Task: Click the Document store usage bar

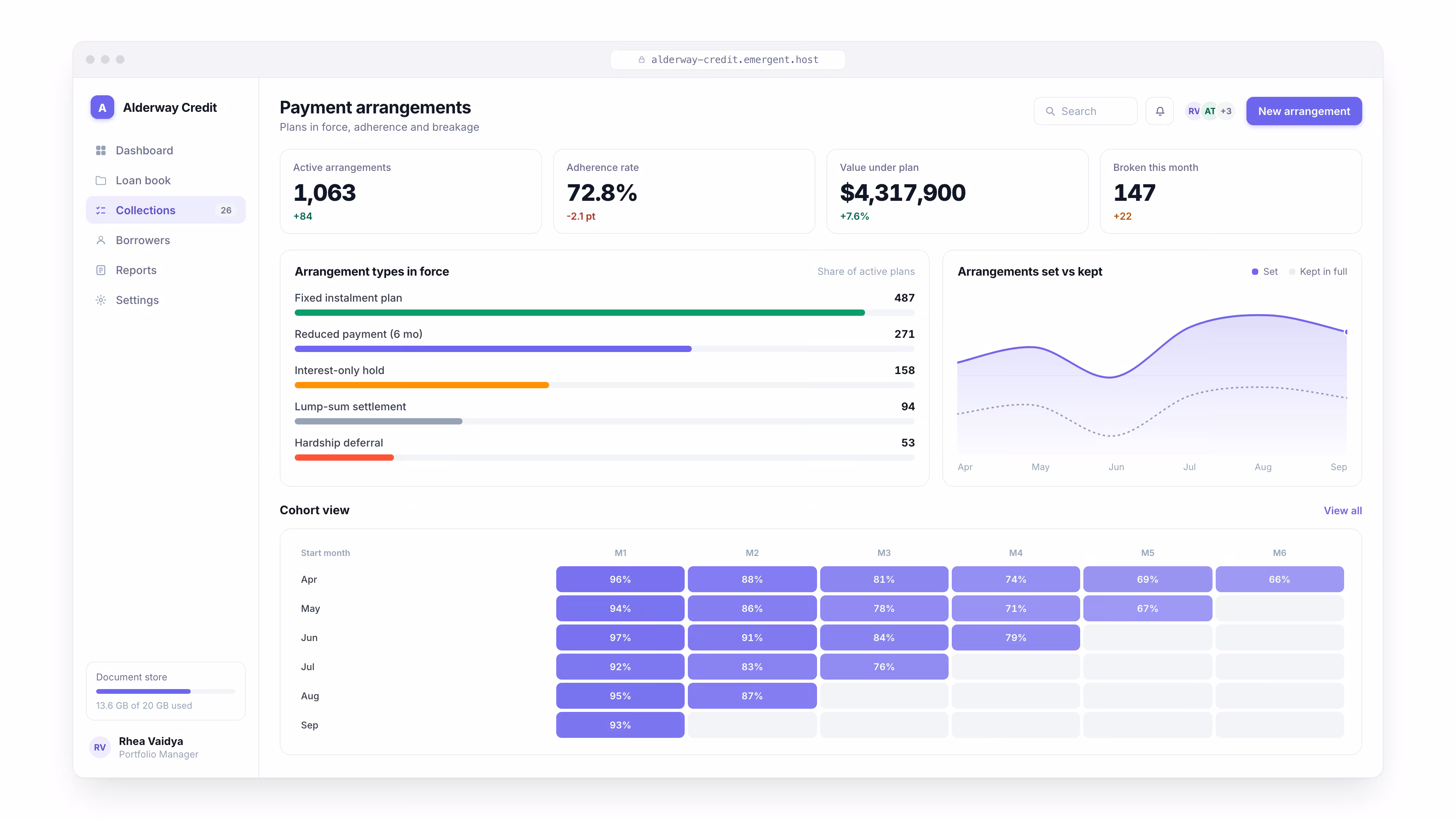Action: (165, 691)
